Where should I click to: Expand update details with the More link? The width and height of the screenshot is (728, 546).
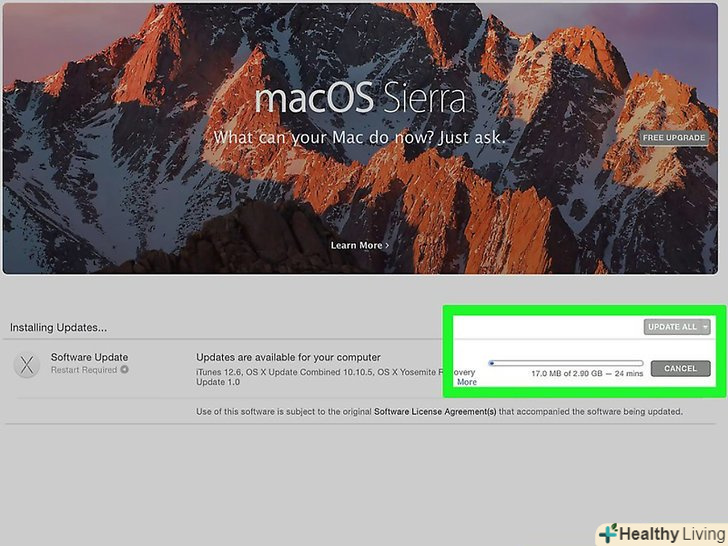tap(467, 382)
